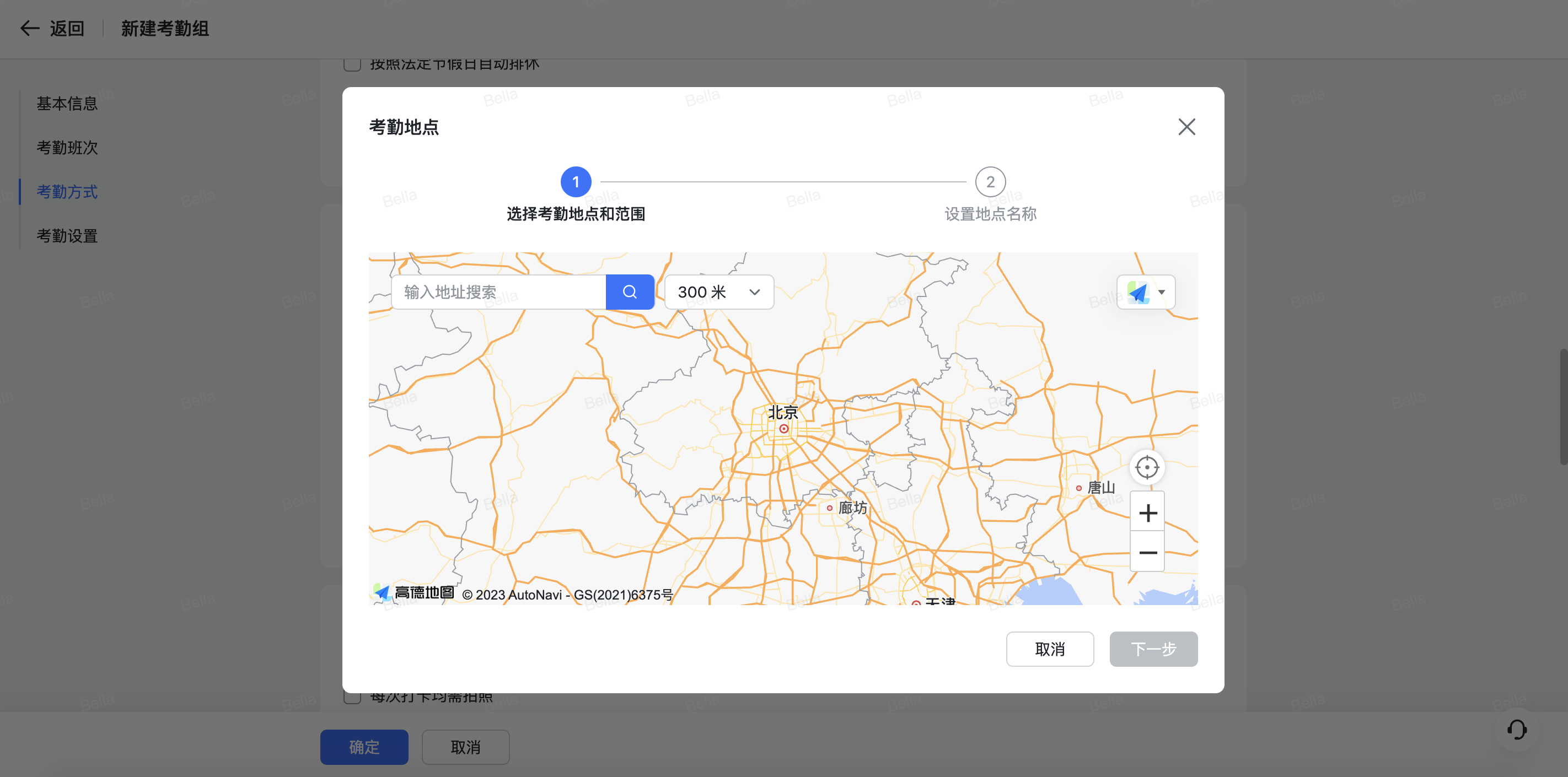
Task: Click page bottom 取消 button beside 确定
Action: 465,747
